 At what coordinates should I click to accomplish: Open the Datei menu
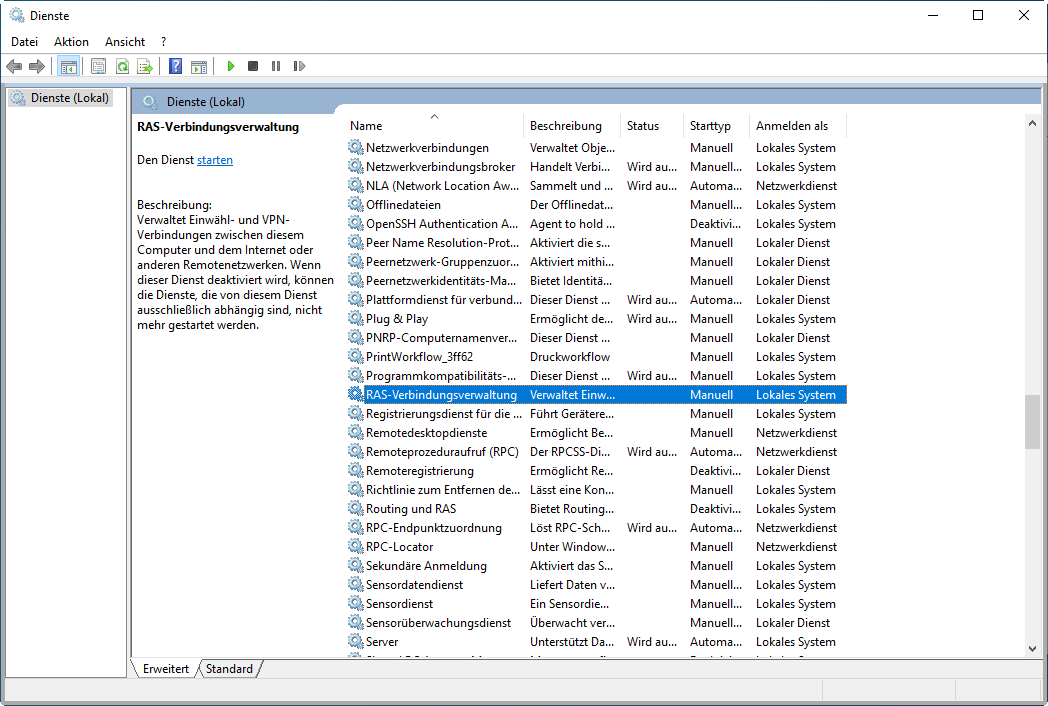(24, 41)
